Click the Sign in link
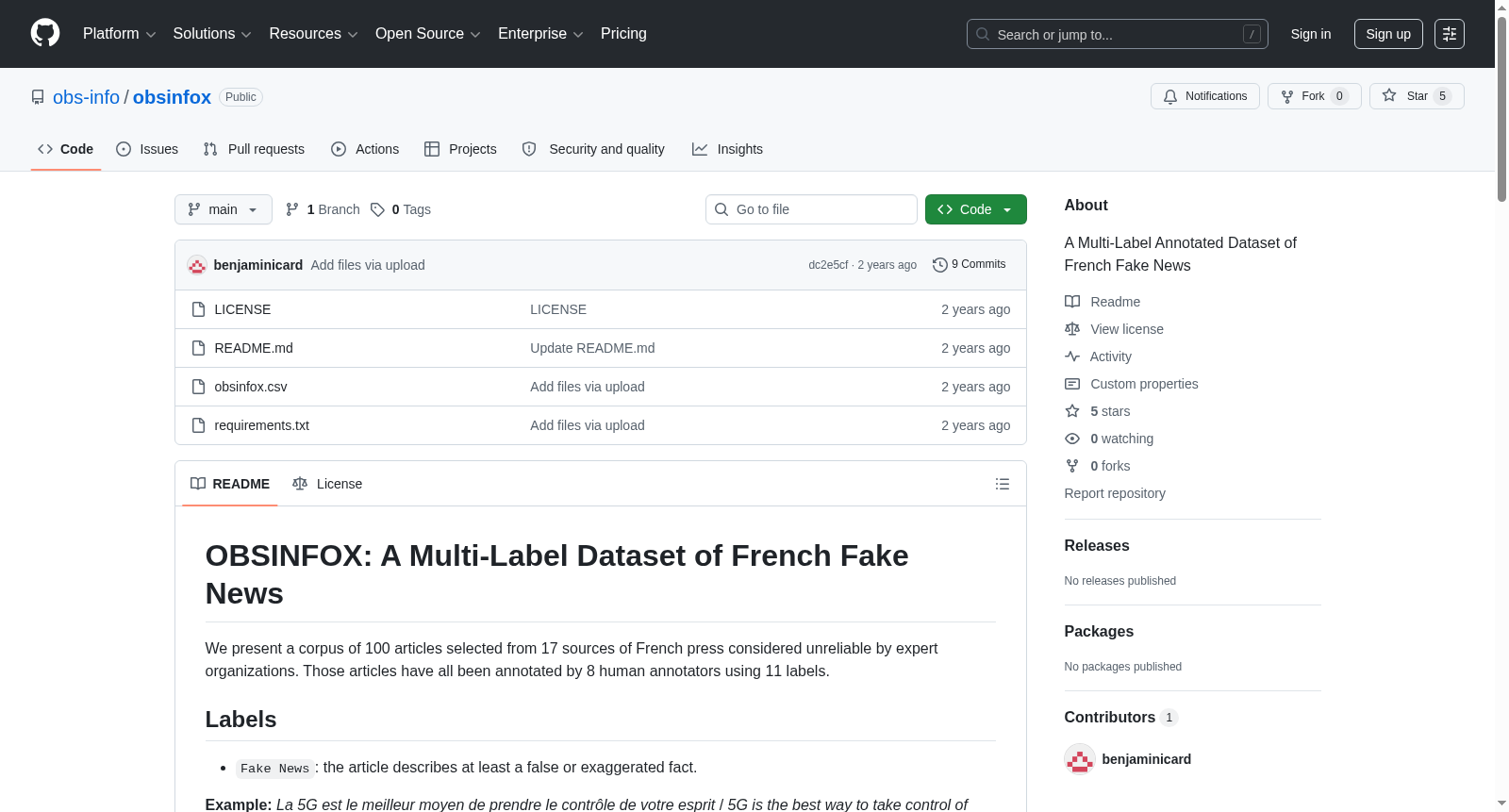 point(1311,34)
